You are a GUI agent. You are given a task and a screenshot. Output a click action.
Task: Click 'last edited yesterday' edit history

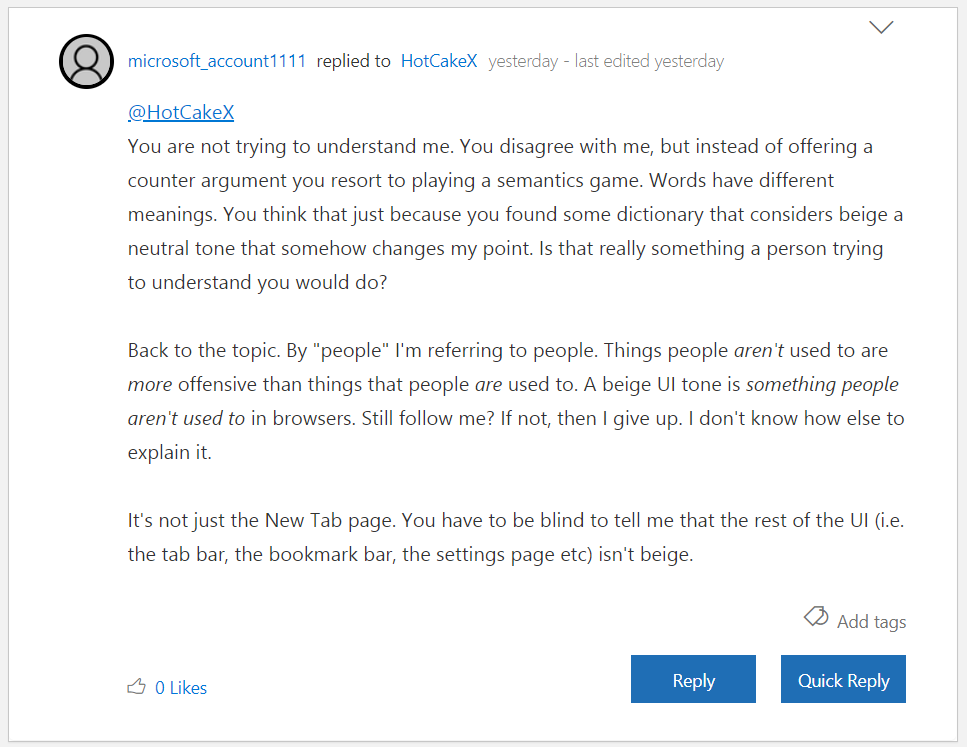tap(649, 61)
